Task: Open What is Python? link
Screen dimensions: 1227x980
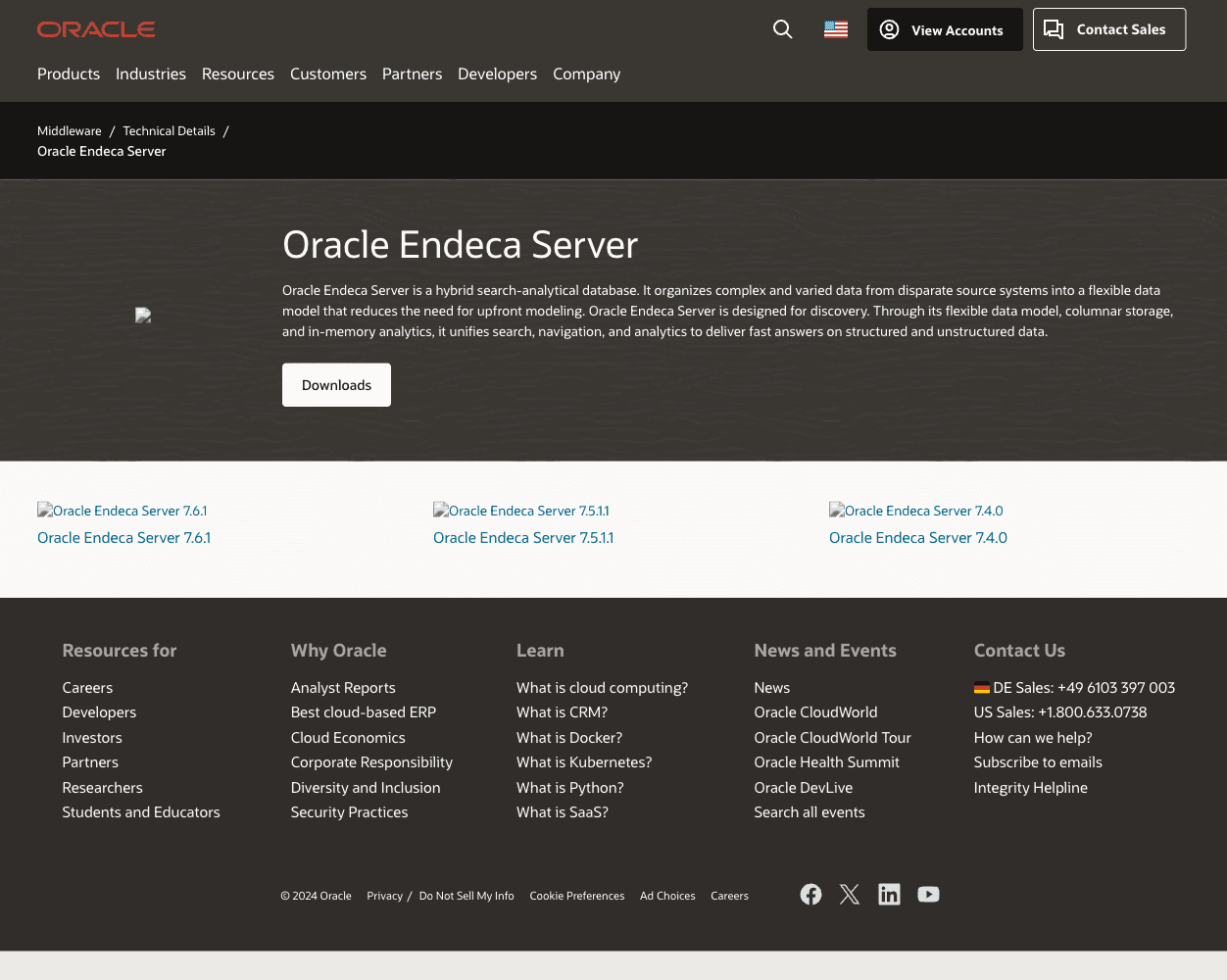Action: (x=569, y=787)
